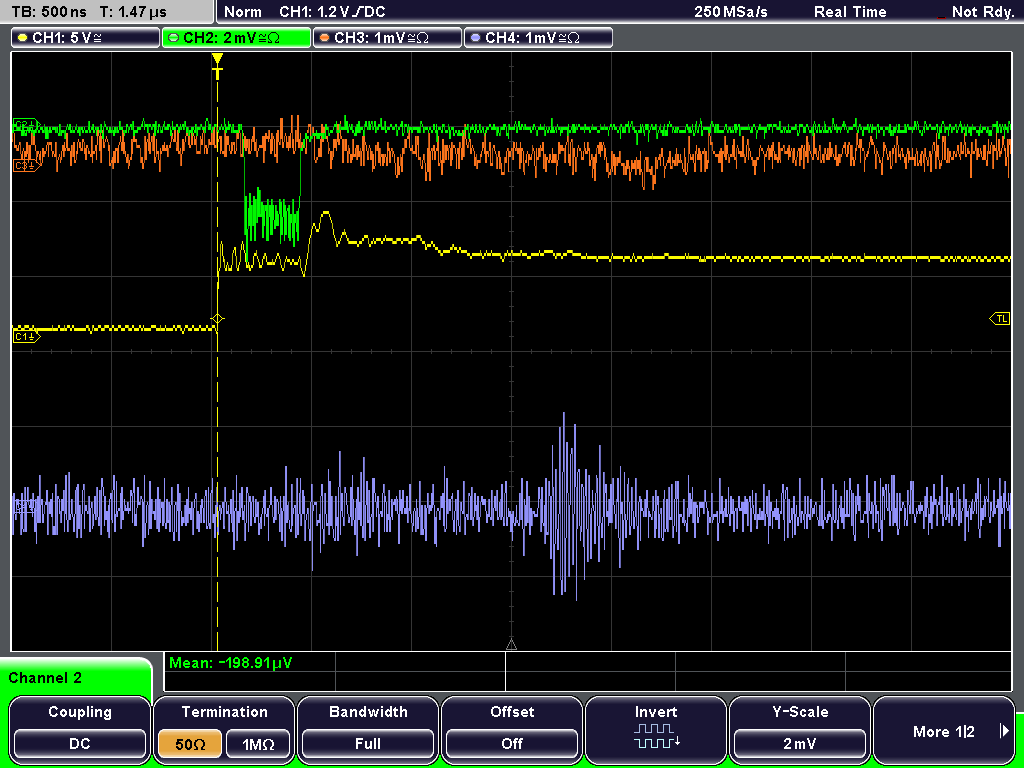Viewport: 1024px width, 768px height.
Task: Click the T: 1.47 µs trigger time readout
Action: click(133, 12)
